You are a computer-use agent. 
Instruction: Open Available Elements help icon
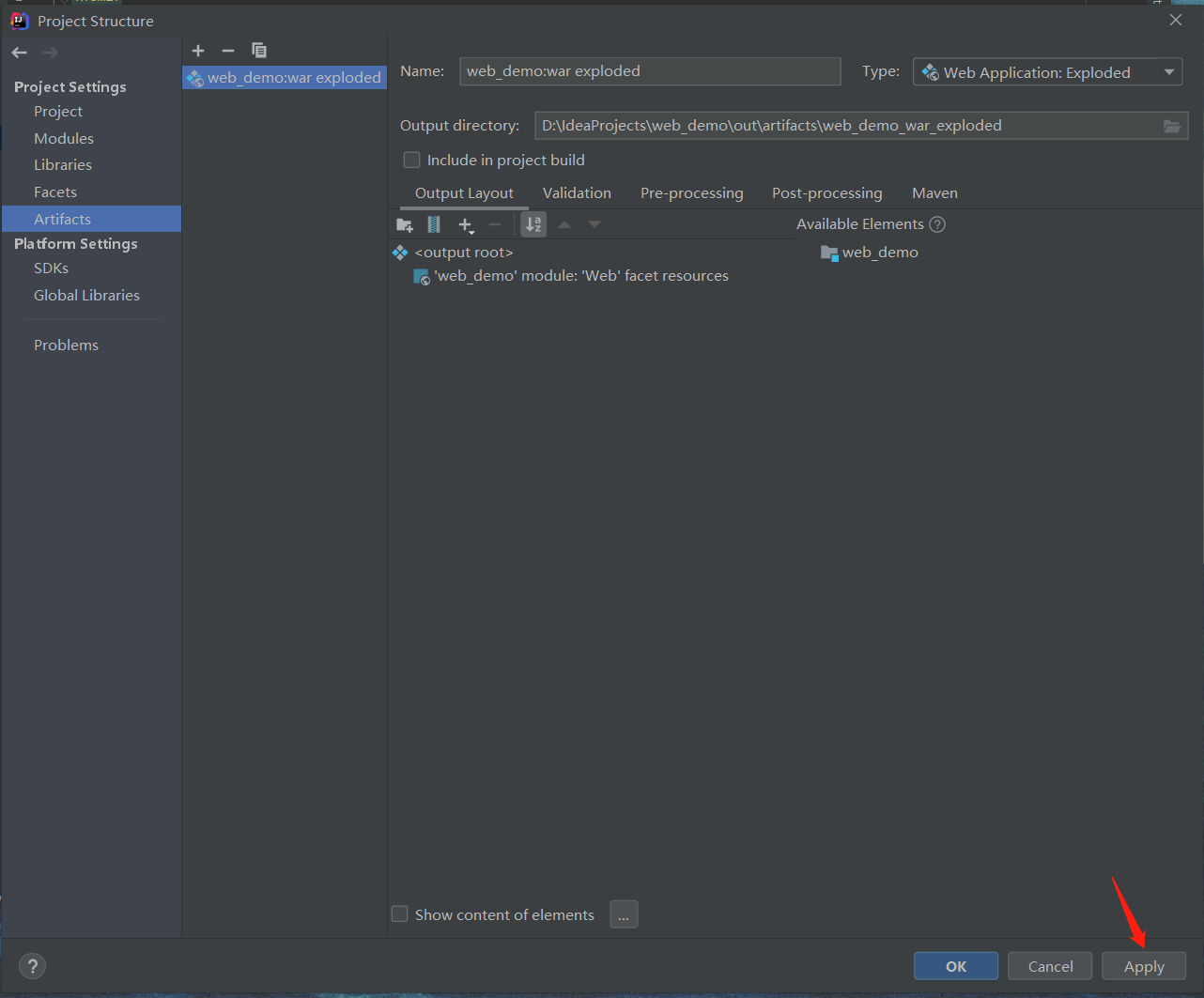click(x=937, y=224)
